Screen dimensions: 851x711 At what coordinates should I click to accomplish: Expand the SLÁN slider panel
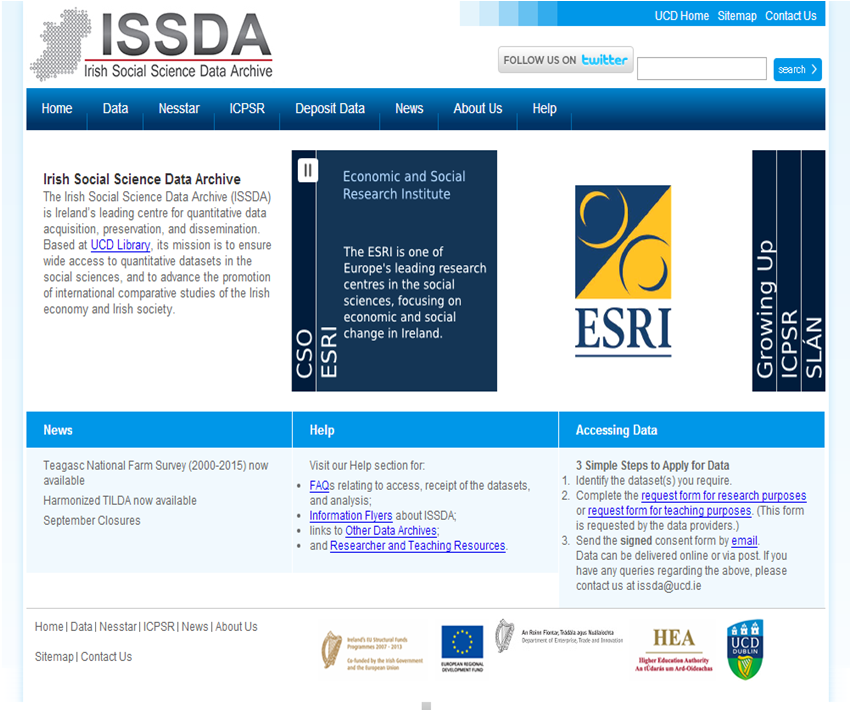[813, 271]
